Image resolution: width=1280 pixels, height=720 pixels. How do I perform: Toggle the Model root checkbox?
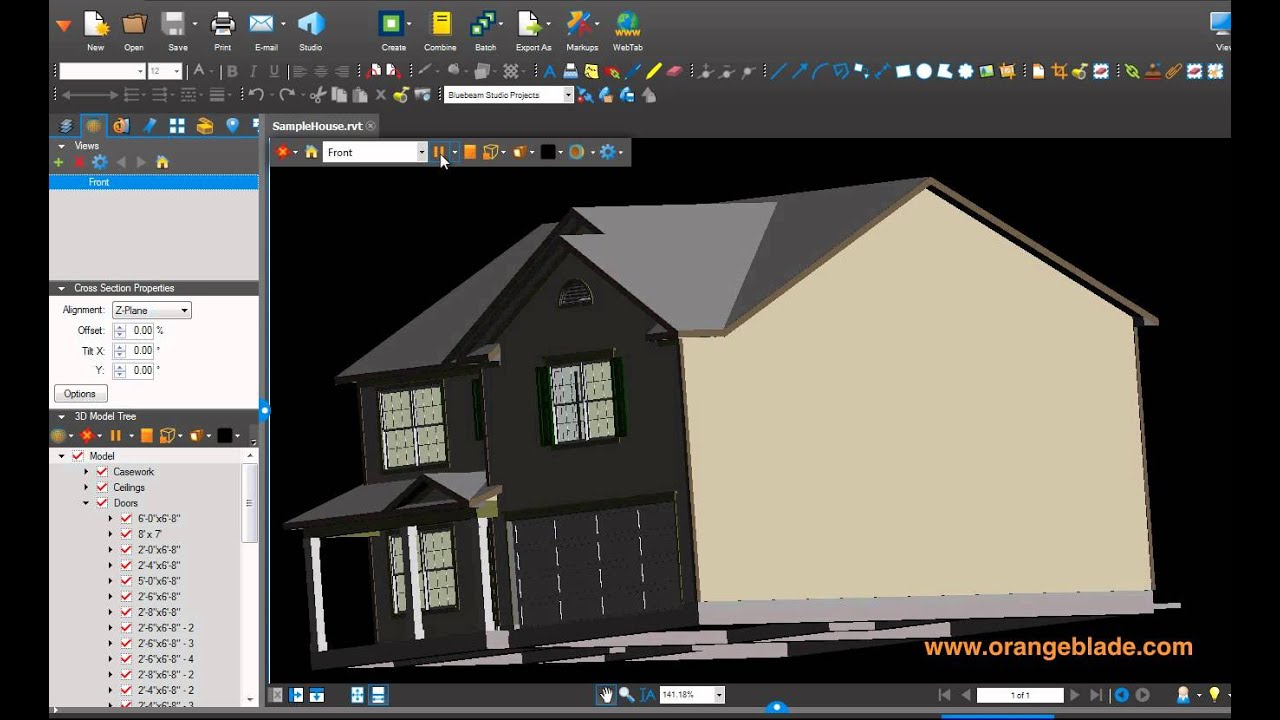tap(78, 456)
